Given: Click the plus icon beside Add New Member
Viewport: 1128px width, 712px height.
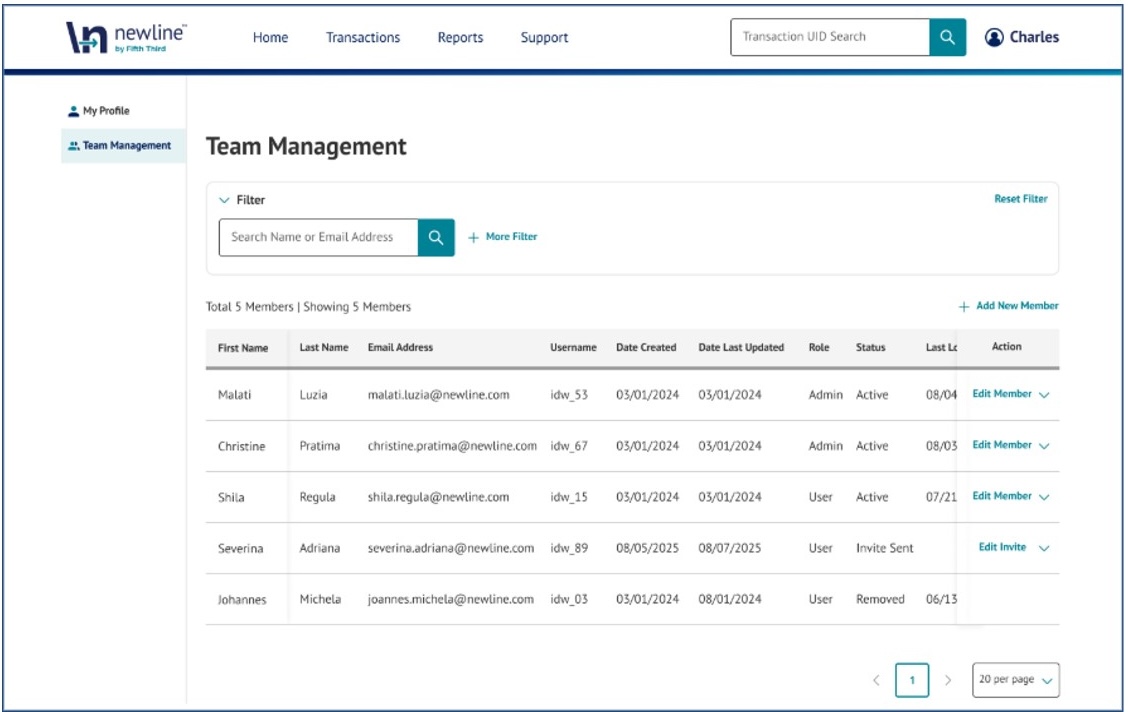Looking at the screenshot, I should (964, 307).
